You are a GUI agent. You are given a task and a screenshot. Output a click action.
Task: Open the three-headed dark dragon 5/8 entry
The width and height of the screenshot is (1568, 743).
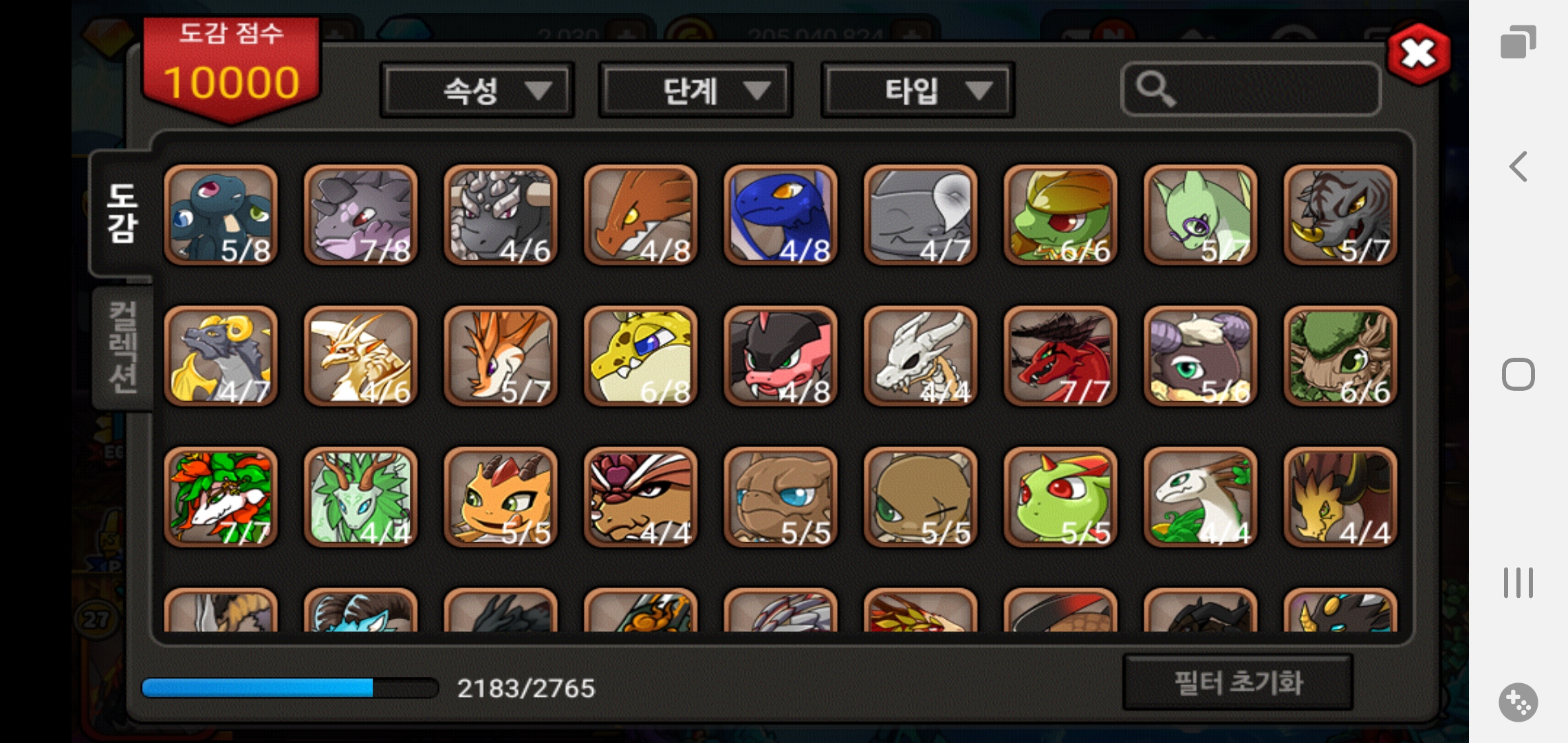pos(221,215)
